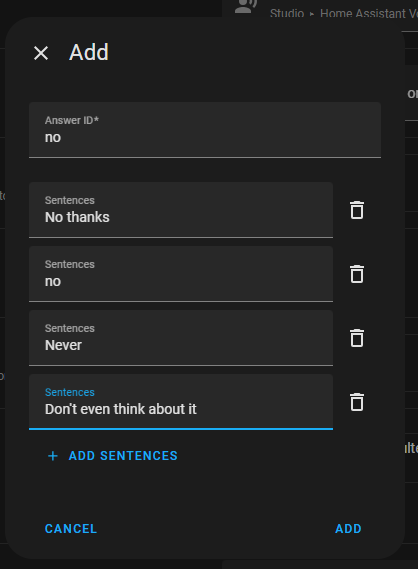This screenshot has height=569, width=418.
Task: Open the Studio breadcrumb link
Action: point(287,13)
